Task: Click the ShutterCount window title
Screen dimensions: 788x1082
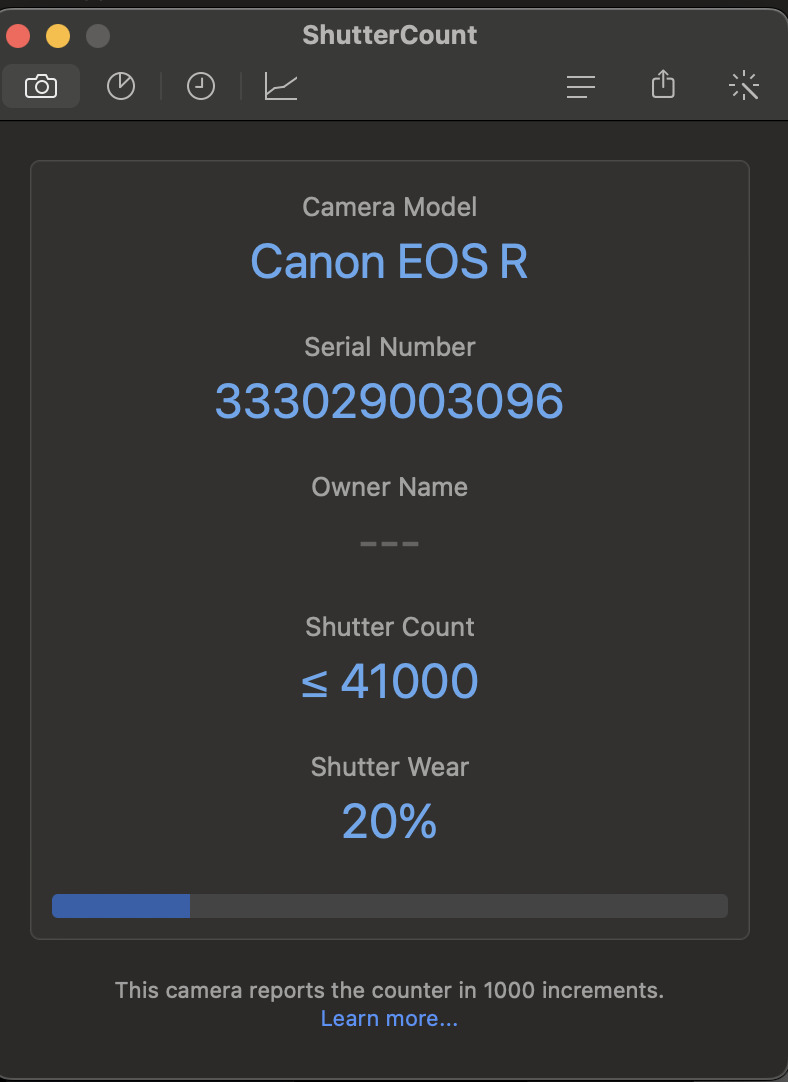Action: [x=389, y=35]
